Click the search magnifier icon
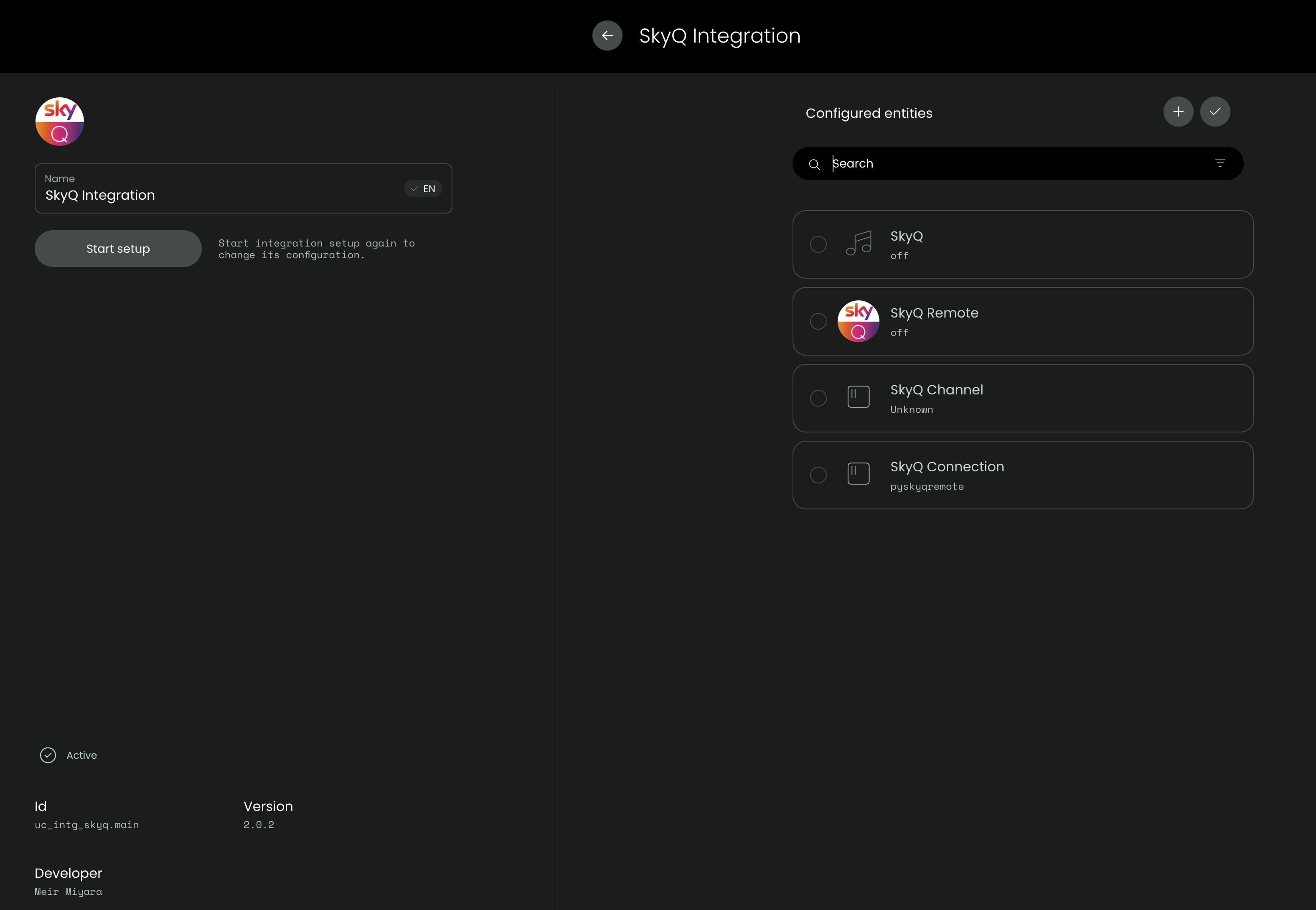Screen dimensions: 1316x910 [814, 164]
